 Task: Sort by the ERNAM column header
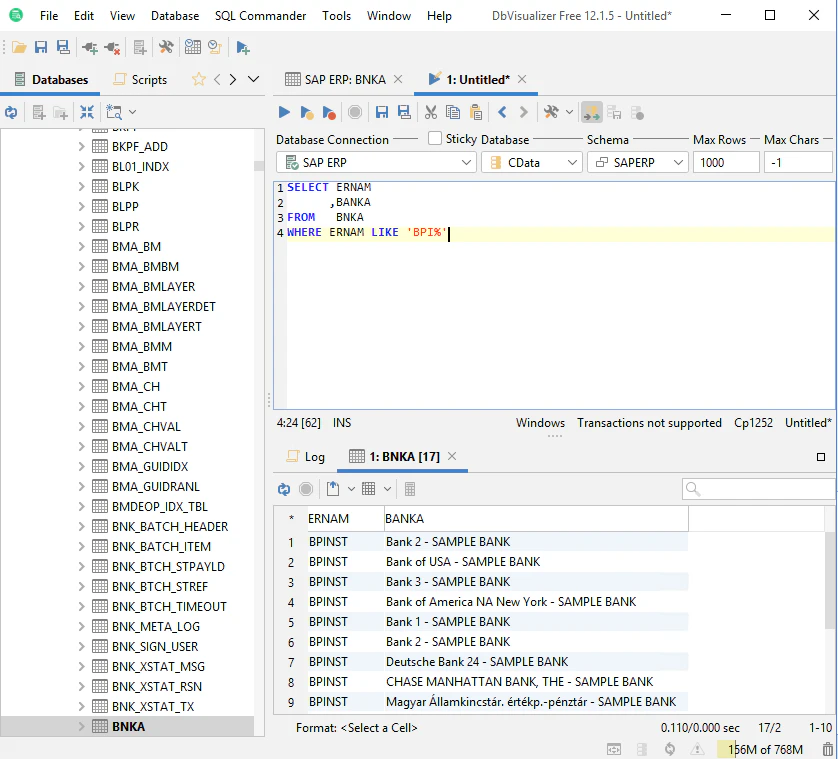[x=346, y=518]
